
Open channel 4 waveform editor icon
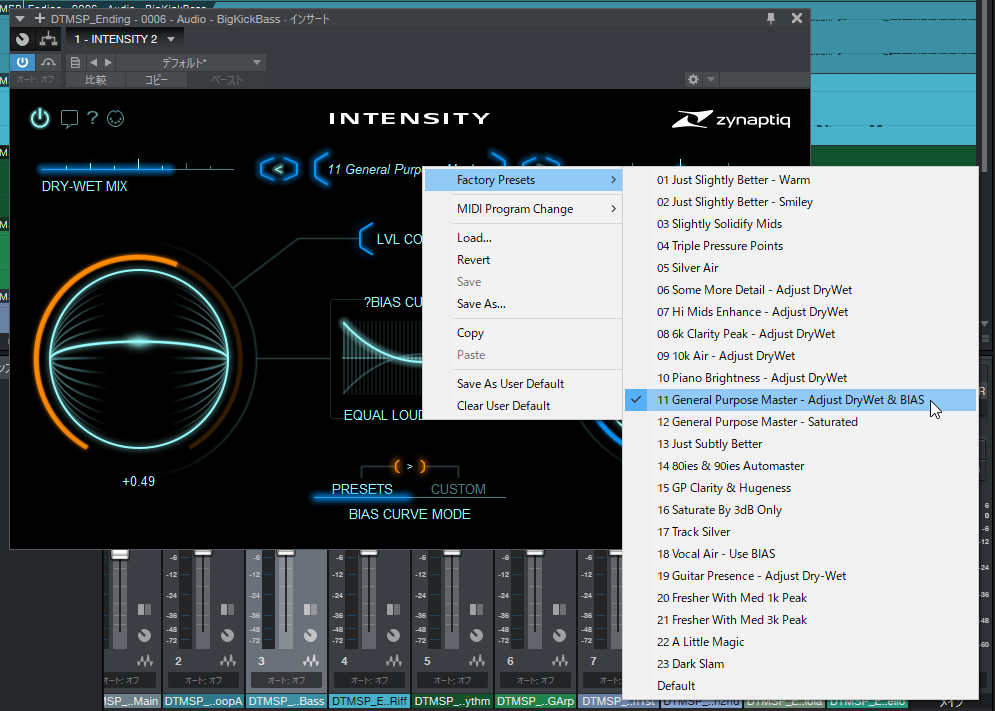tap(394, 661)
